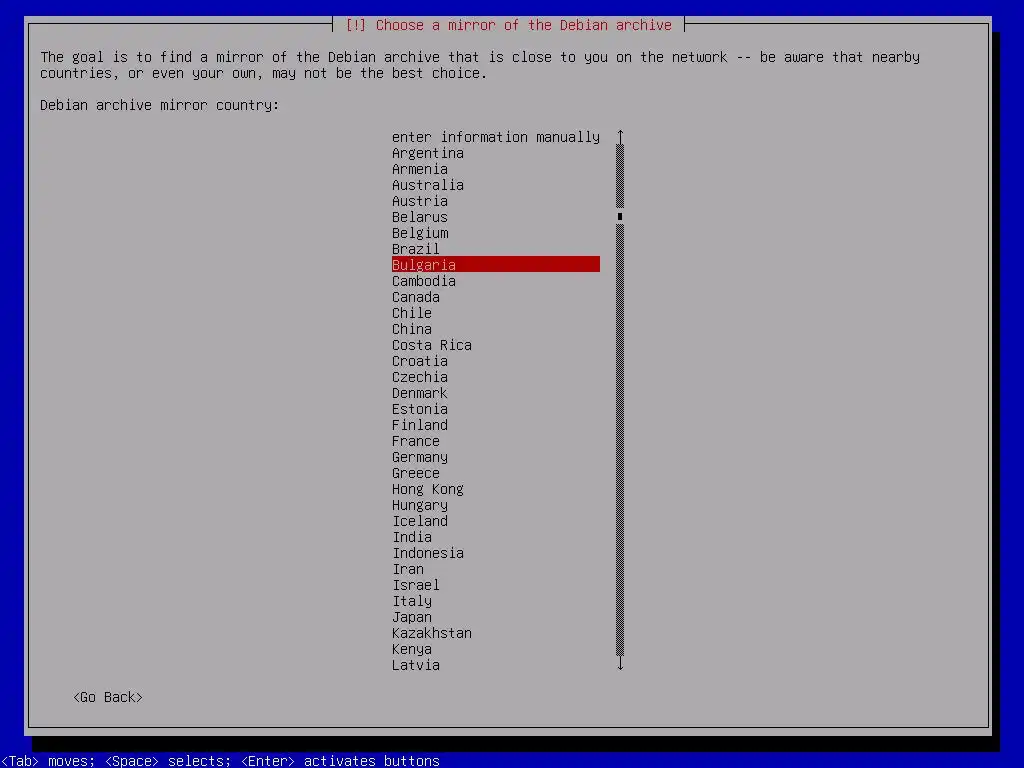
Task: Click the scrollbar track below the marker
Action: (x=620, y=440)
